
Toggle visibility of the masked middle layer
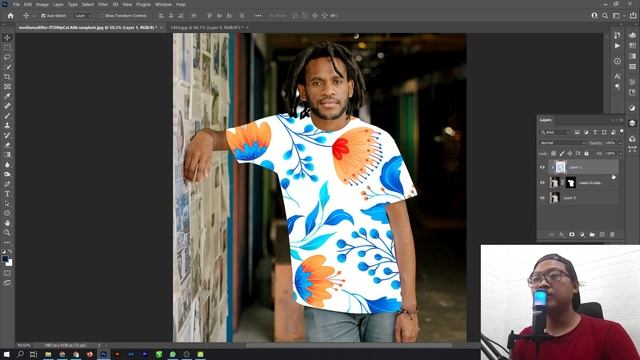pos(542,182)
